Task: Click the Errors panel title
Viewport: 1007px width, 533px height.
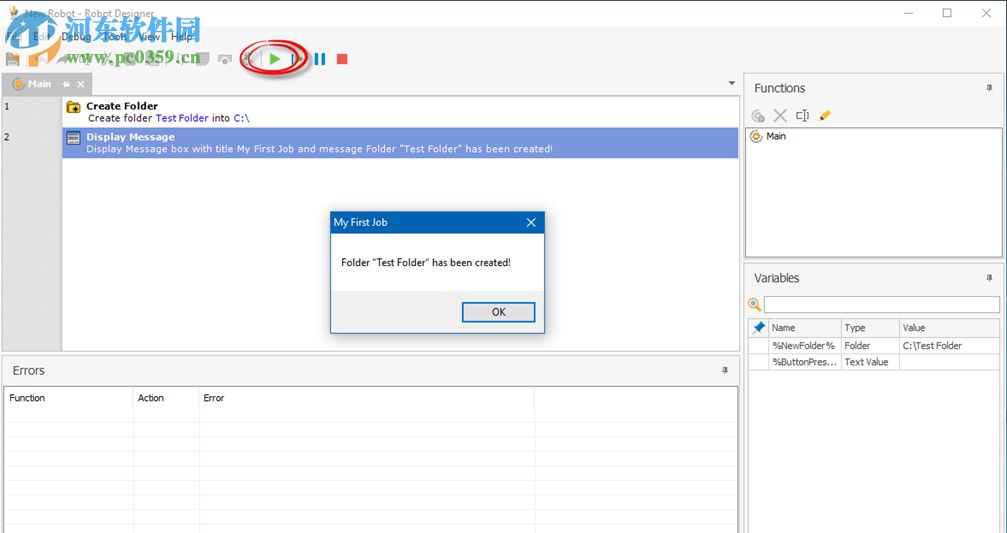Action: [x=28, y=371]
